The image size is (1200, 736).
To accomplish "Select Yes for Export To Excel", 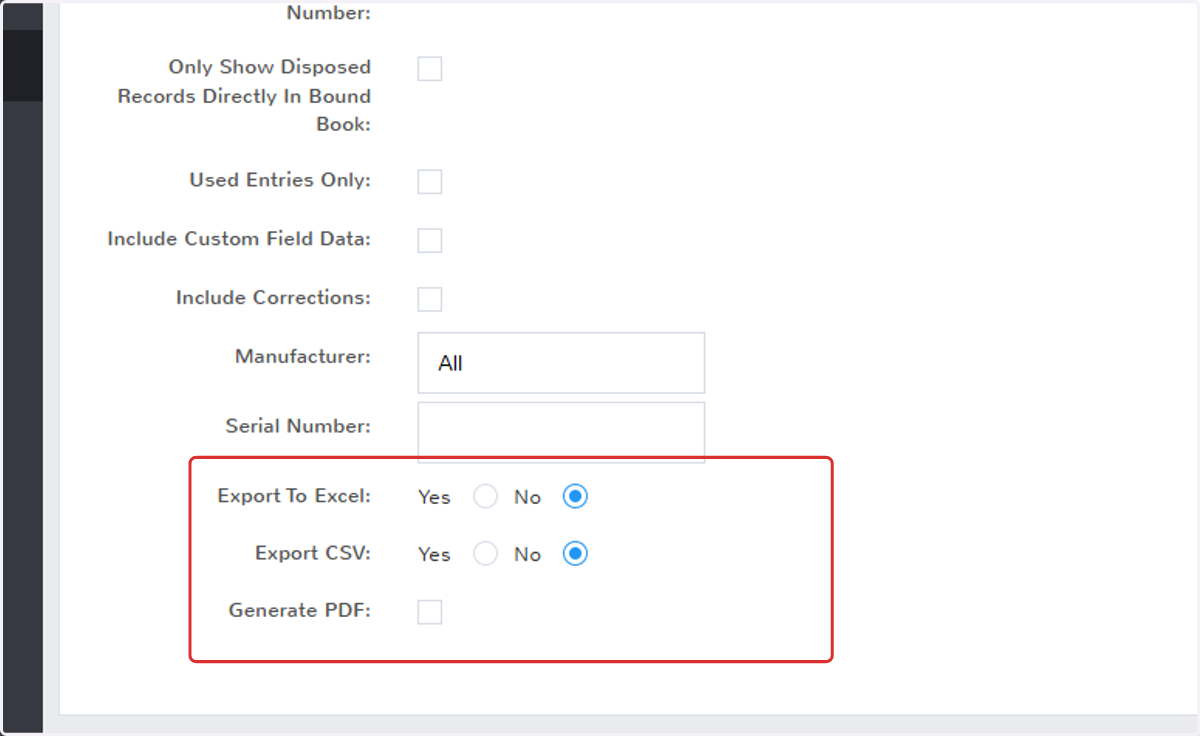I will [x=485, y=497].
